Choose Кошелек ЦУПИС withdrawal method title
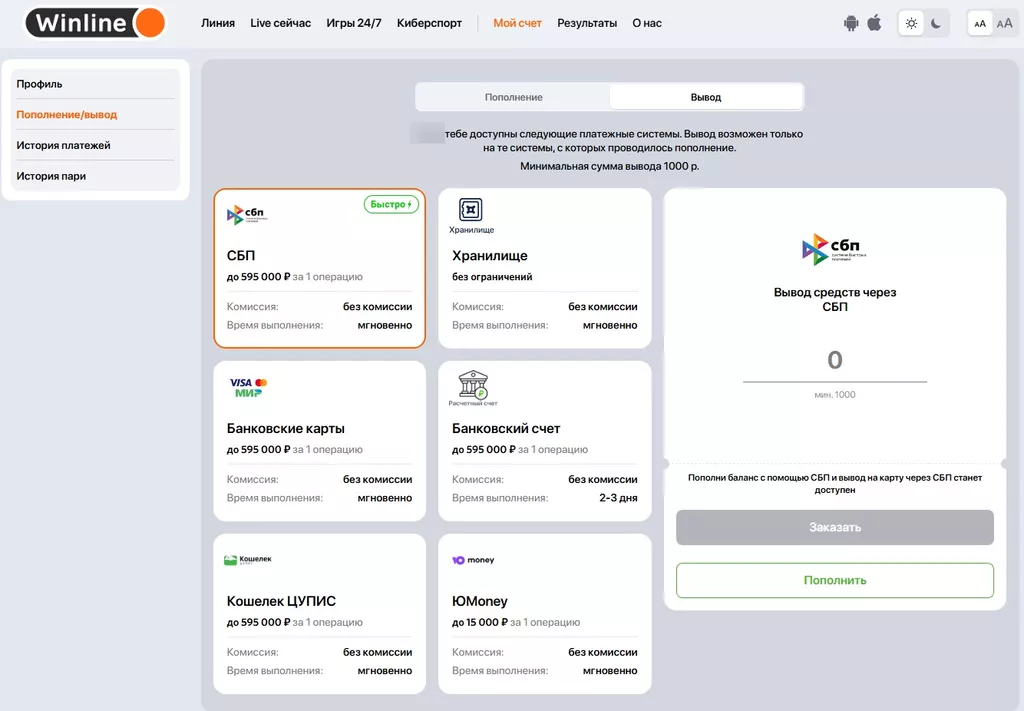Image resolution: width=1024 pixels, height=711 pixels. [281, 601]
